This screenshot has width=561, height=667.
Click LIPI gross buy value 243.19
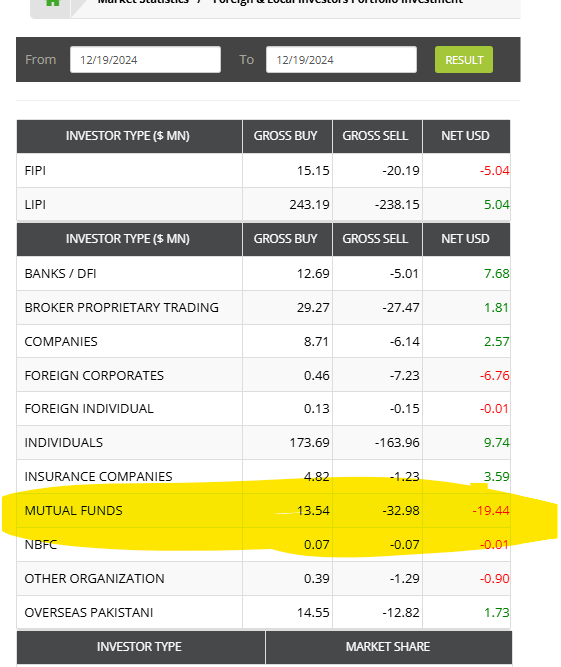pos(310,205)
